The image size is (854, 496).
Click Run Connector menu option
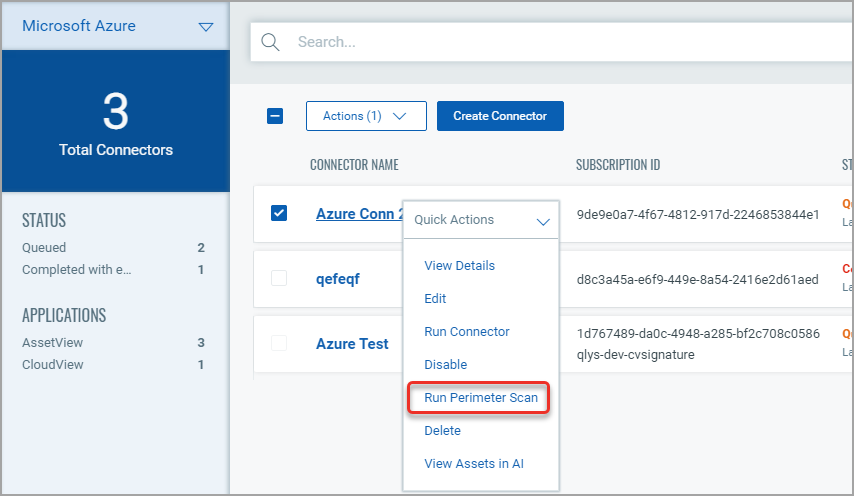point(466,332)
